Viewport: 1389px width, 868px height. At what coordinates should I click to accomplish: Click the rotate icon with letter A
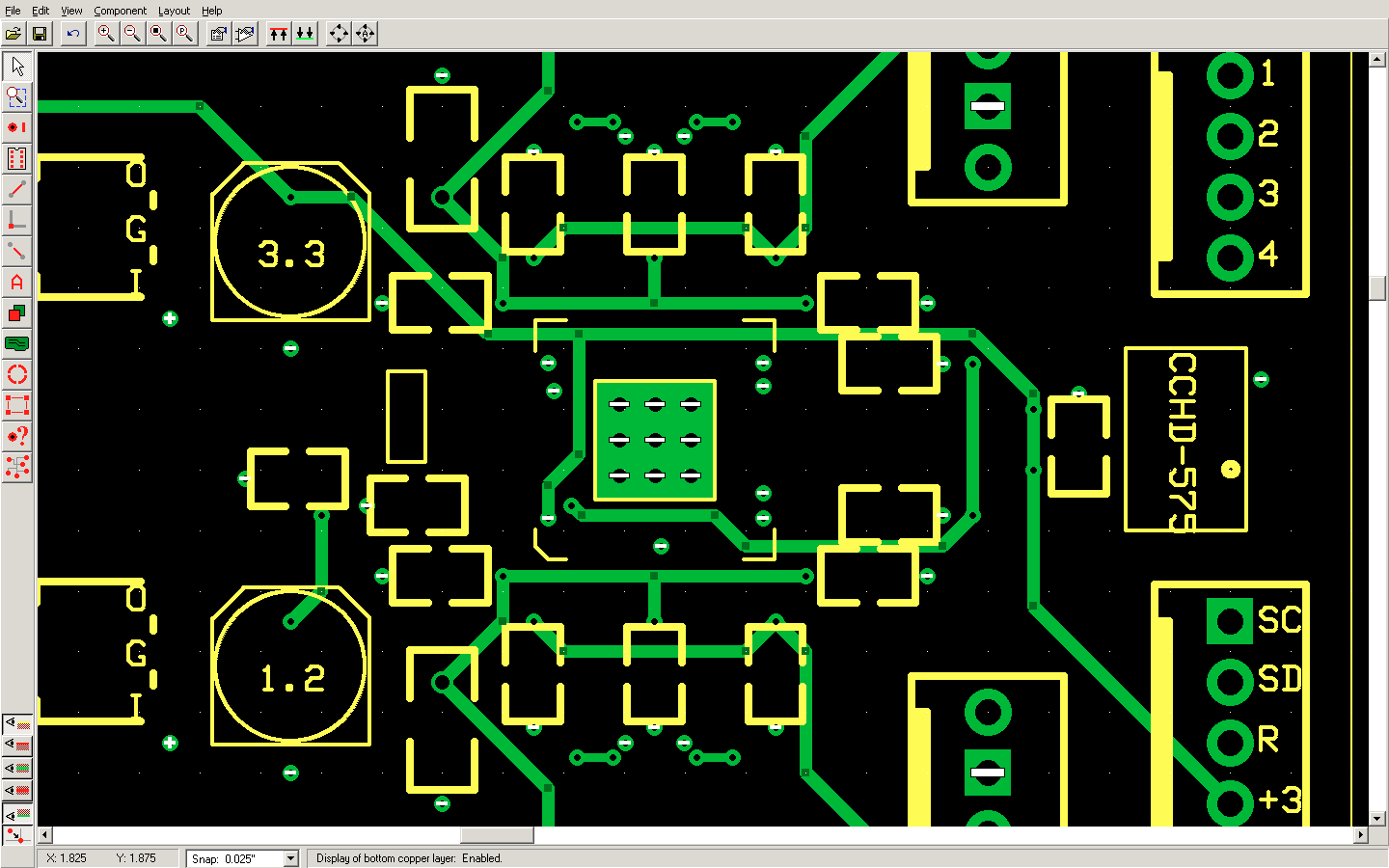pyautogui.click(x=365, y=34)
